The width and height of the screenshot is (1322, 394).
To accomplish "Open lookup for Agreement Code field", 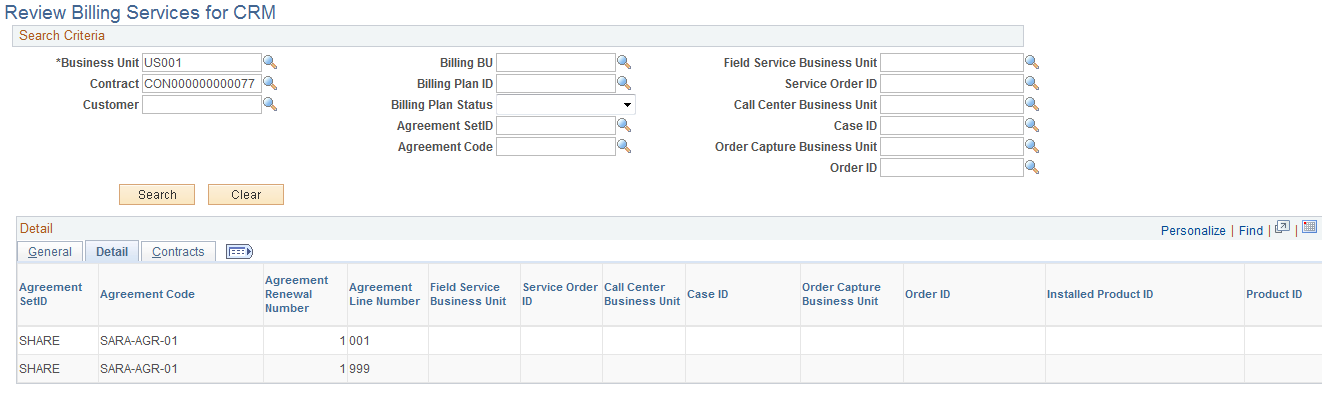I will coord(623,147).
